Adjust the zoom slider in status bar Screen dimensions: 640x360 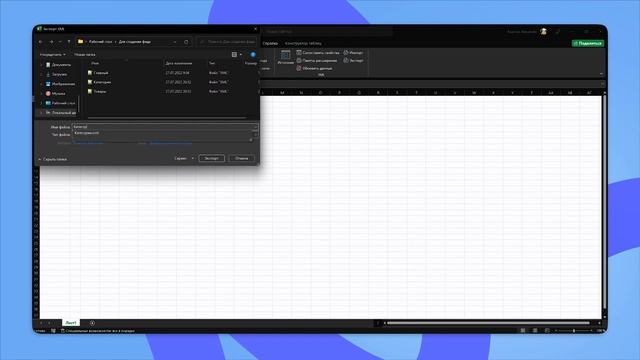coord(573,331)
